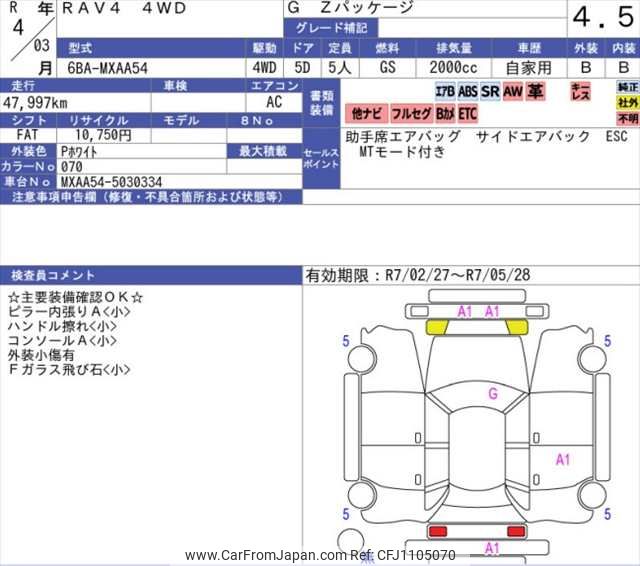
Task: Click the 純正 genuine badge
Action: pyautogui.click(x=628, y=87)
